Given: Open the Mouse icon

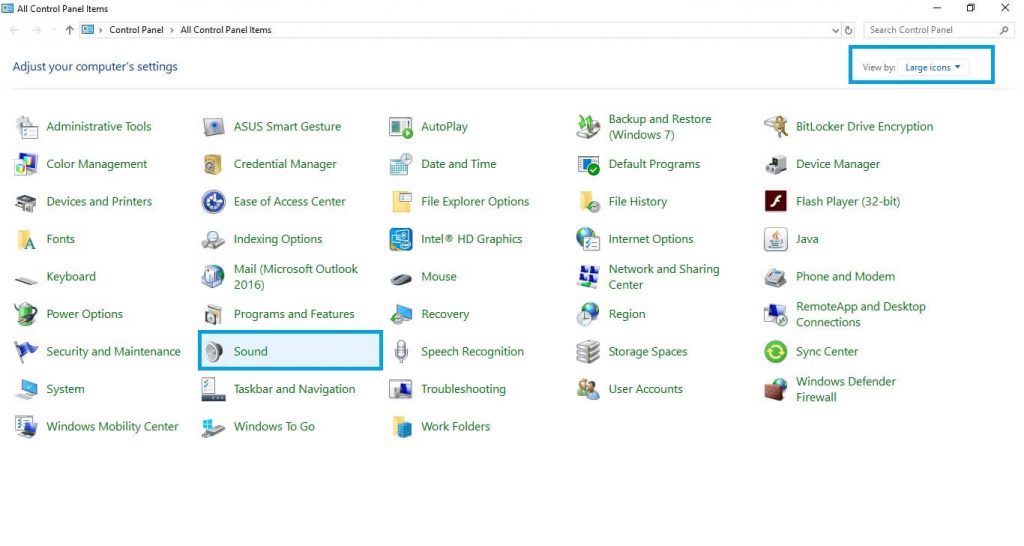Looking at the screenshot, I should [x=401, y=279].
